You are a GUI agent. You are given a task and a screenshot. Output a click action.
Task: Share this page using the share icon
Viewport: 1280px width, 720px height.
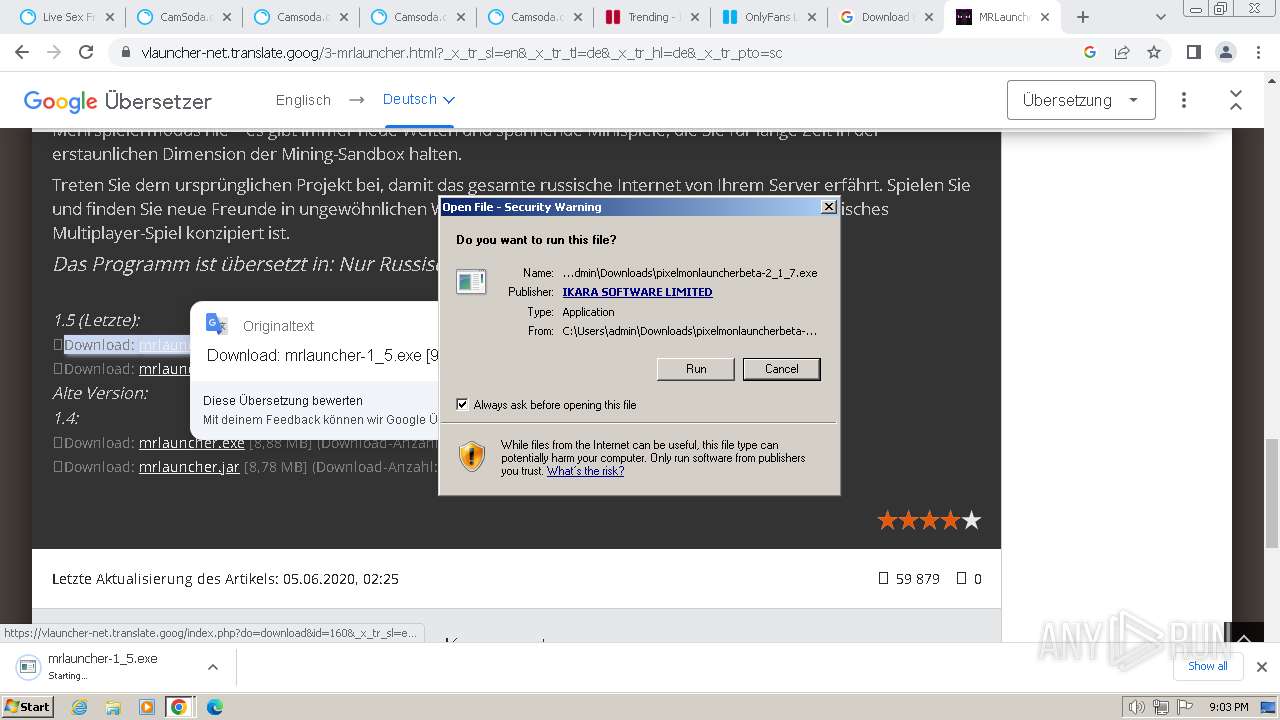point(1122,52)
